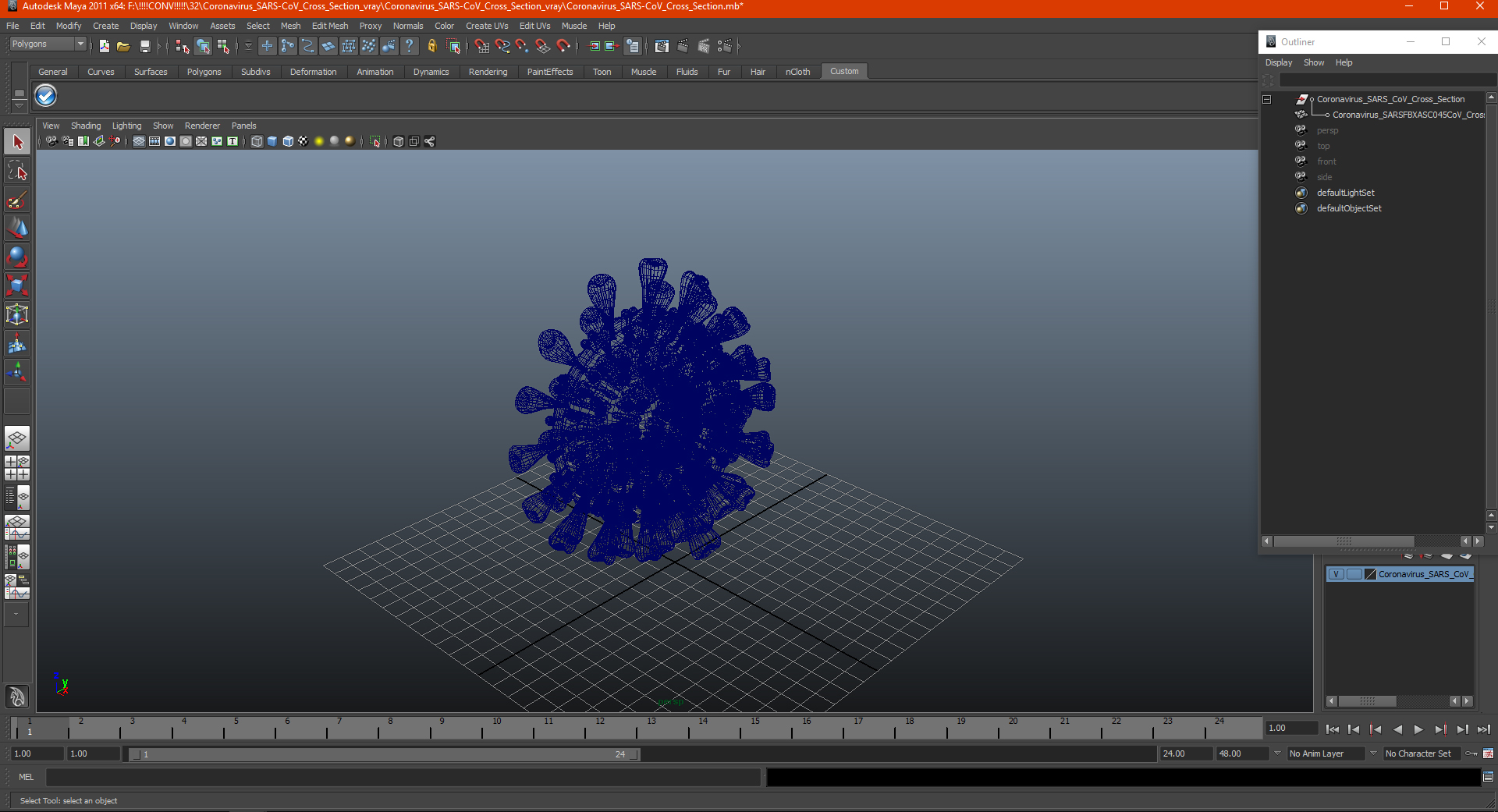Expand the status line arrow at far right
1498x812 pixels.
tap(738, 47)
